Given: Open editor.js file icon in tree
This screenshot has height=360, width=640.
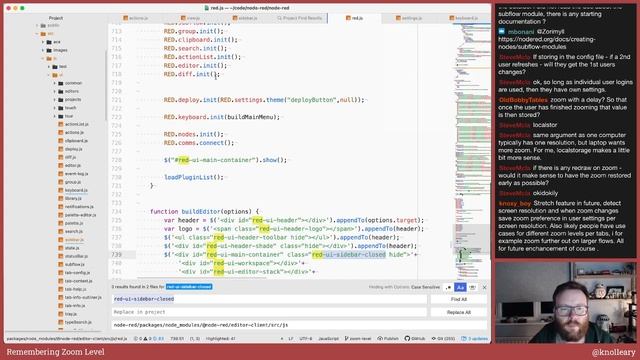Looking at the screenshot, I should tap(61, 166).
